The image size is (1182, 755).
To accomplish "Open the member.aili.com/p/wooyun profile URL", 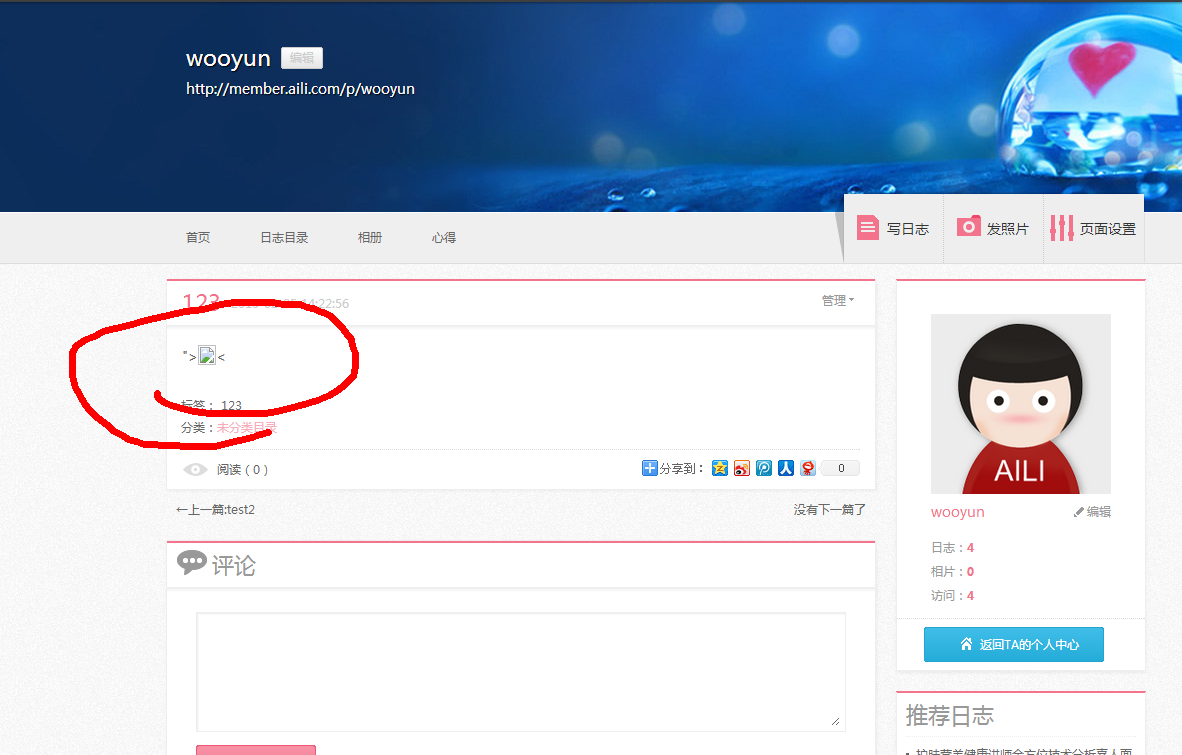I will point(300,89).
